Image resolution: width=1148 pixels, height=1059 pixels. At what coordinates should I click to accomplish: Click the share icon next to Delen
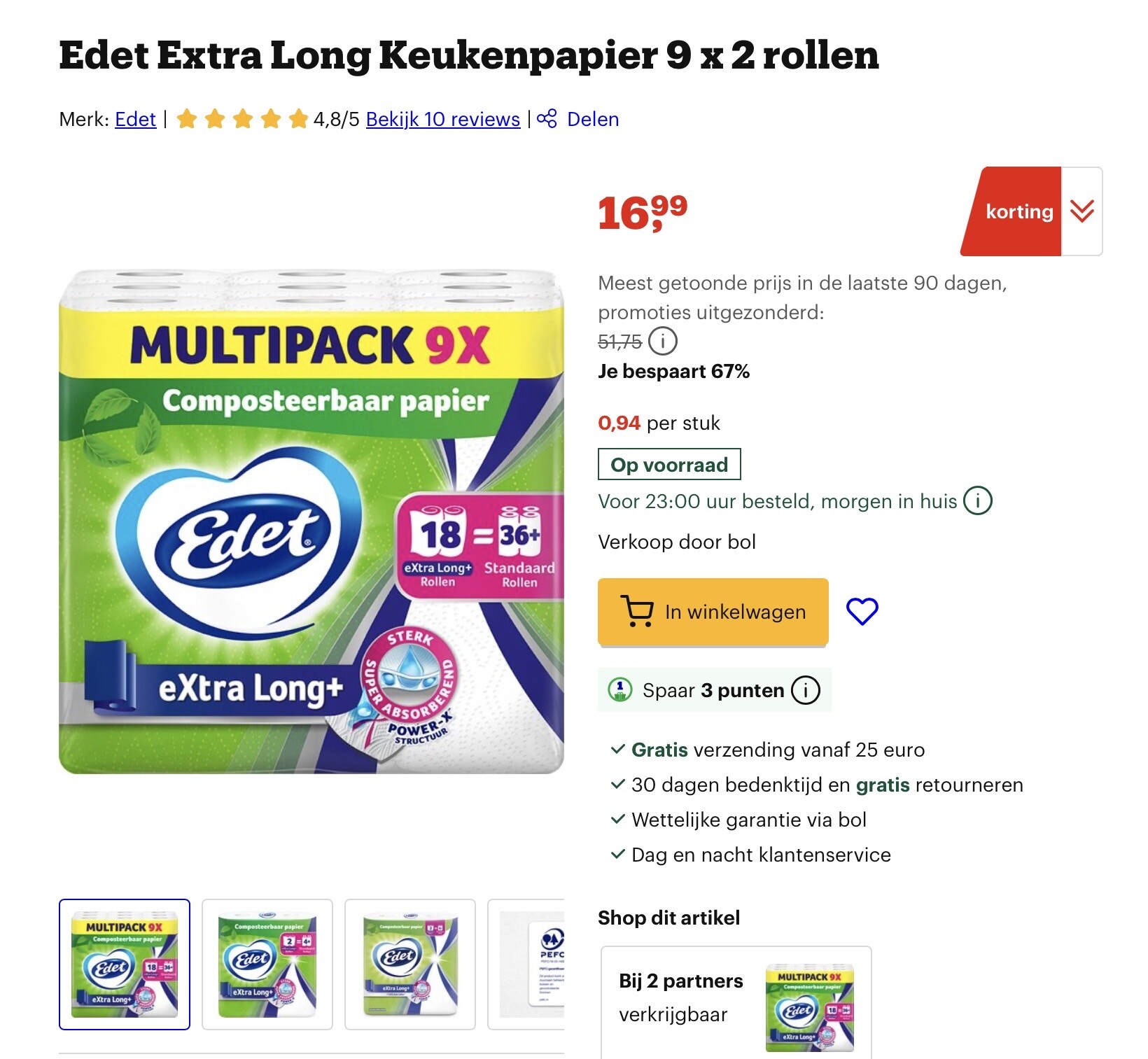(x=547, y=119)
